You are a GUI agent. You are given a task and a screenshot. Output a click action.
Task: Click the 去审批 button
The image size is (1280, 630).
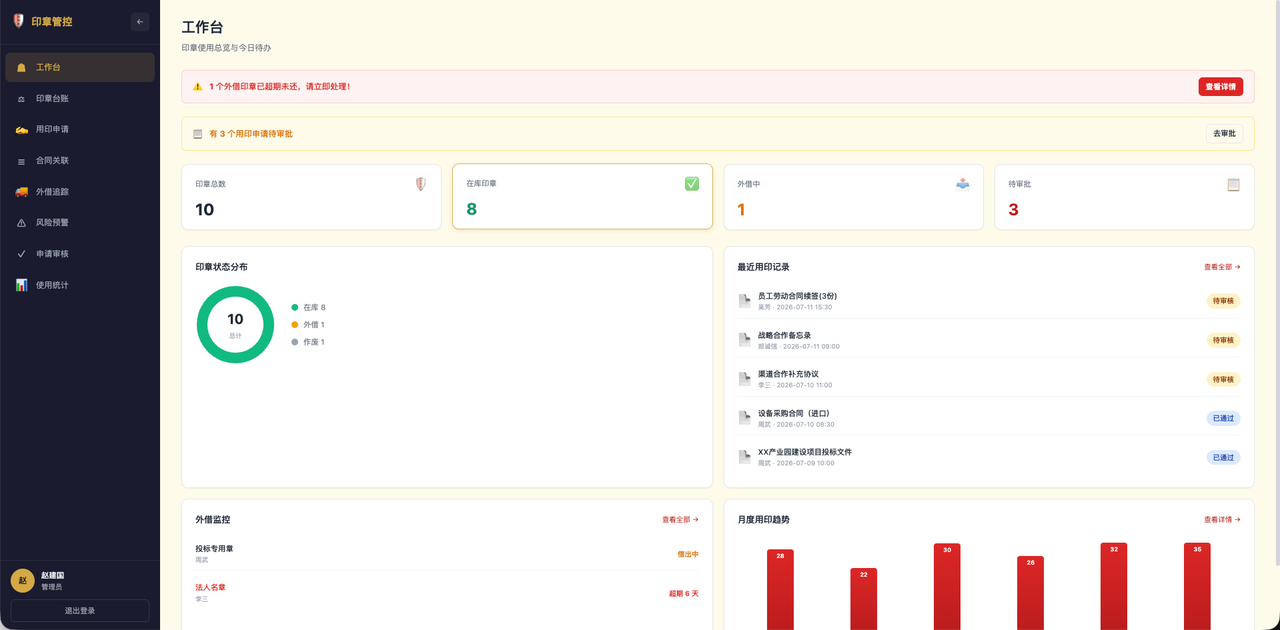[x=1224, y=133]
